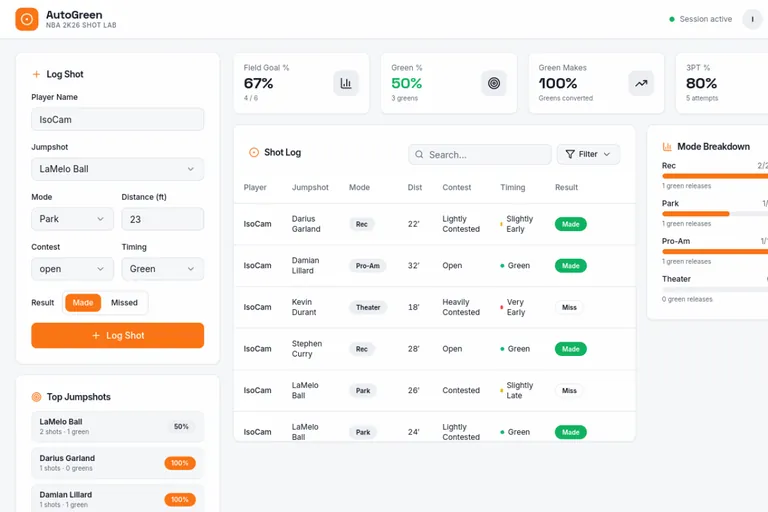The image size is (768, 512).
Task: Click Made badge in Stephen Curry row
Action: coord(571,349)
